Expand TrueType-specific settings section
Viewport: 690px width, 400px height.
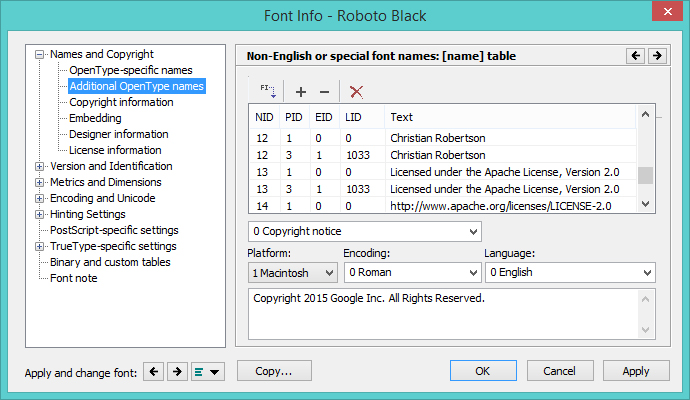40,246
